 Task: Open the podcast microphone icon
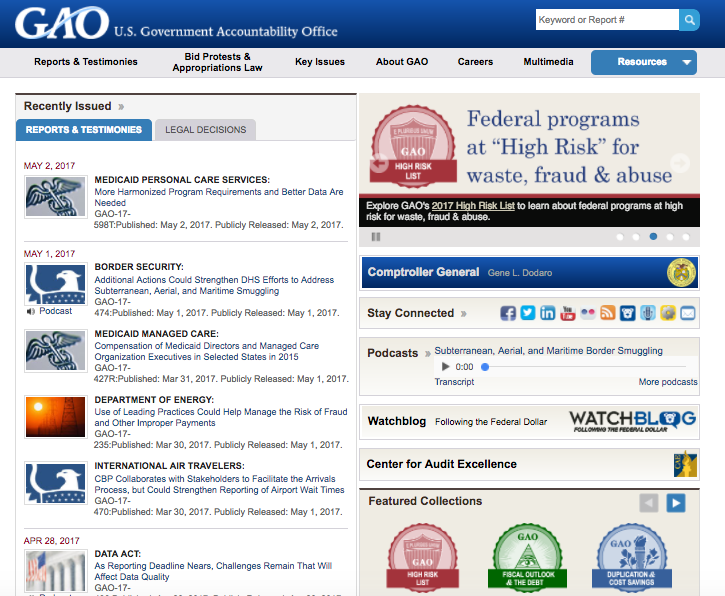[x=648, y=313]
